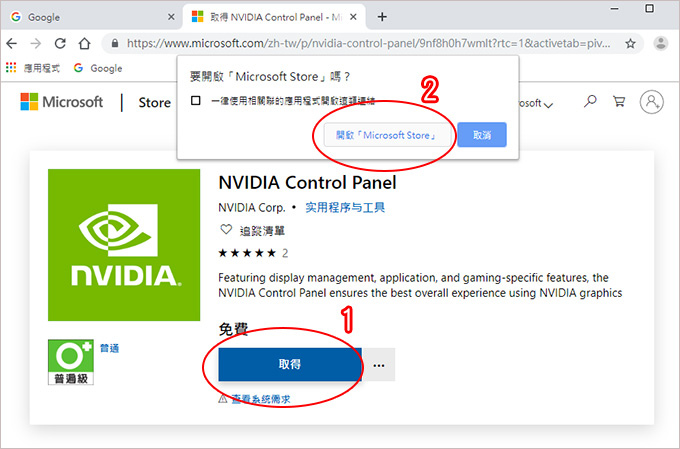The height and width of the screenshot is (449, 680).
Task: Minimize the browser window
Action: click(615, 9)
